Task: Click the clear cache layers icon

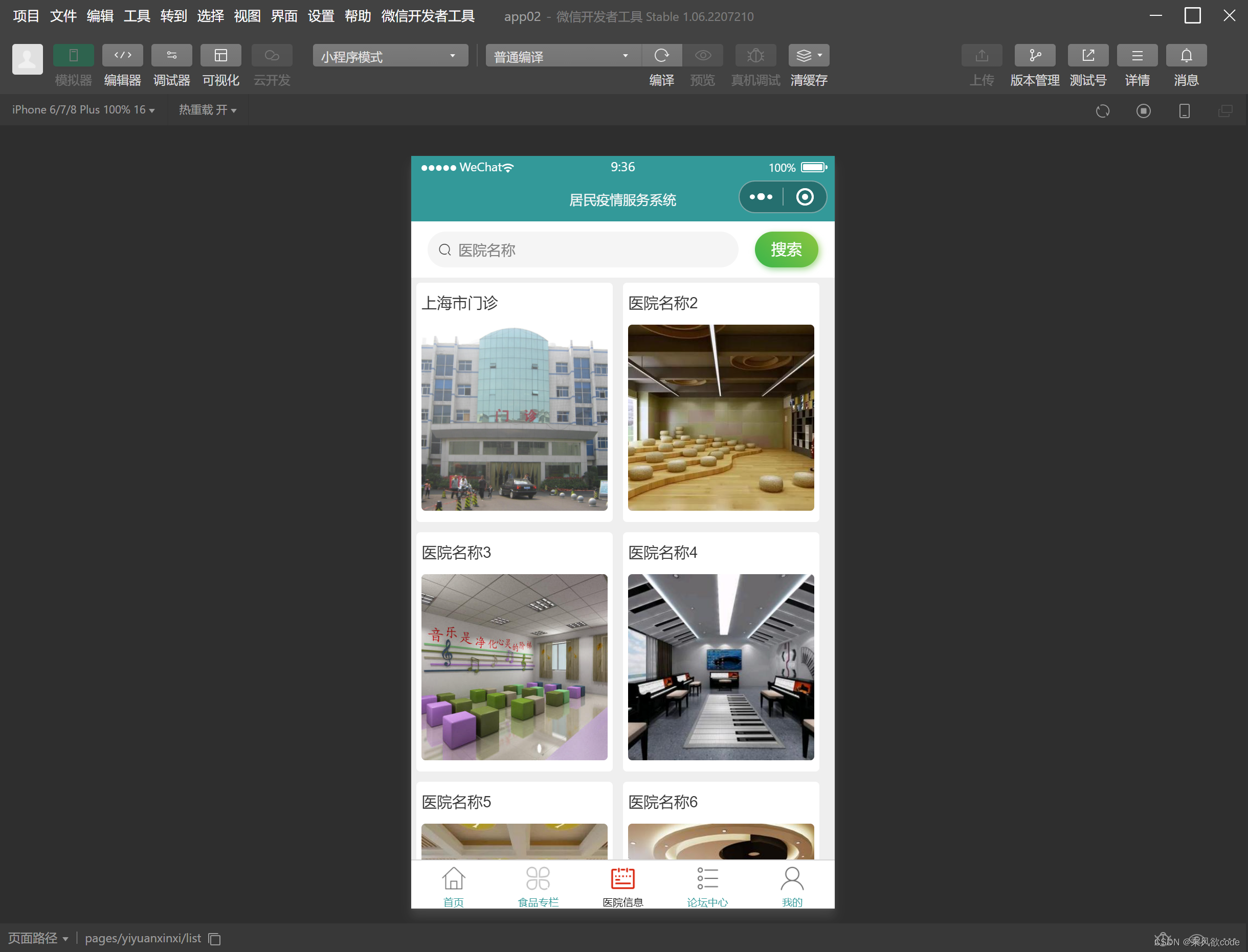Action: [805, 56]
